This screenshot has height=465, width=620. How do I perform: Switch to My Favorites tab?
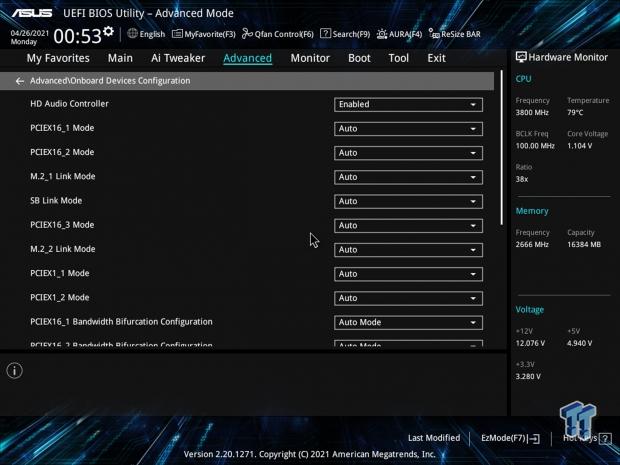(x=58, y=58)
